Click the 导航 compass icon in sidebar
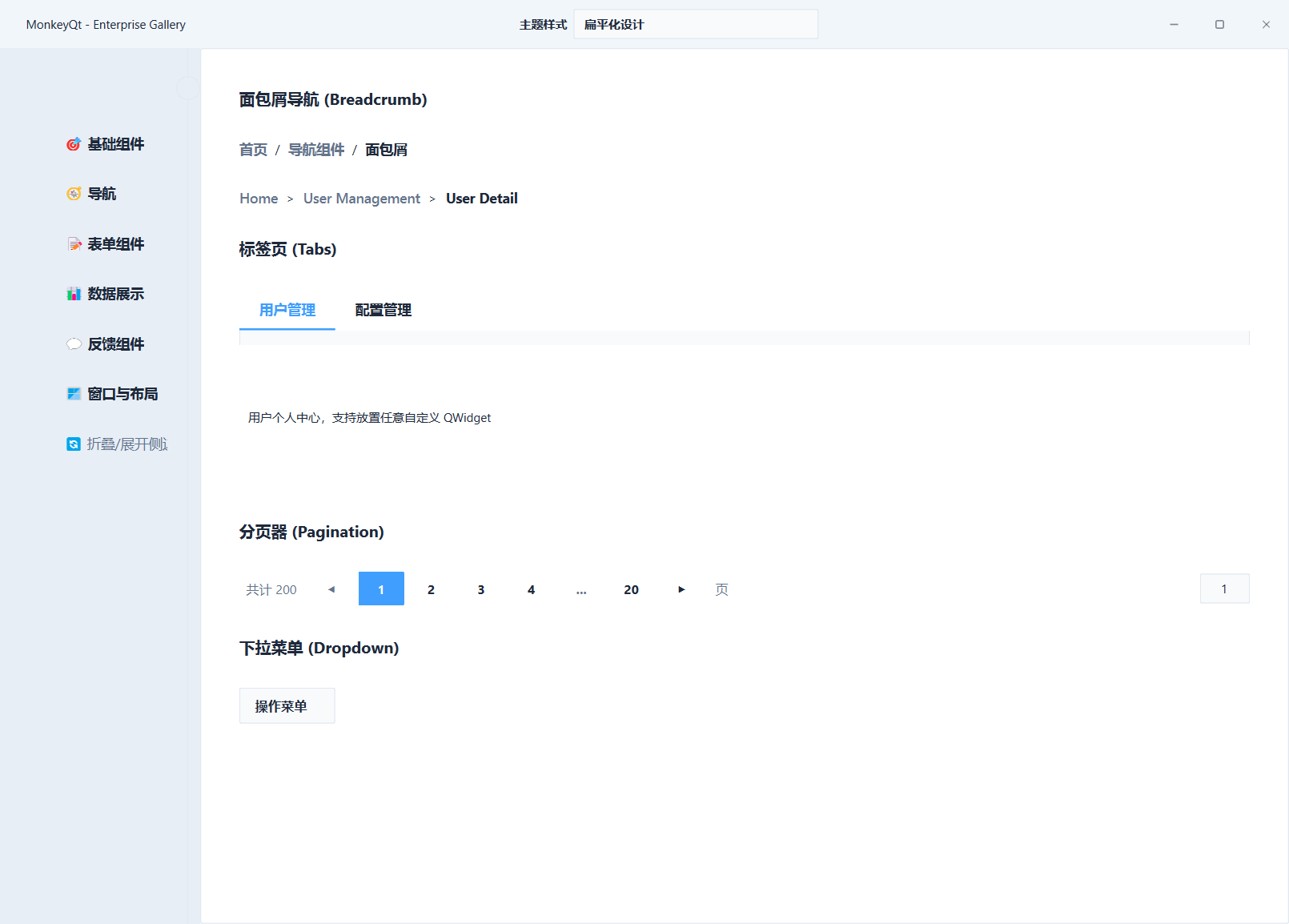This screenshot has width=1289, height=924. tap(74, 194)
